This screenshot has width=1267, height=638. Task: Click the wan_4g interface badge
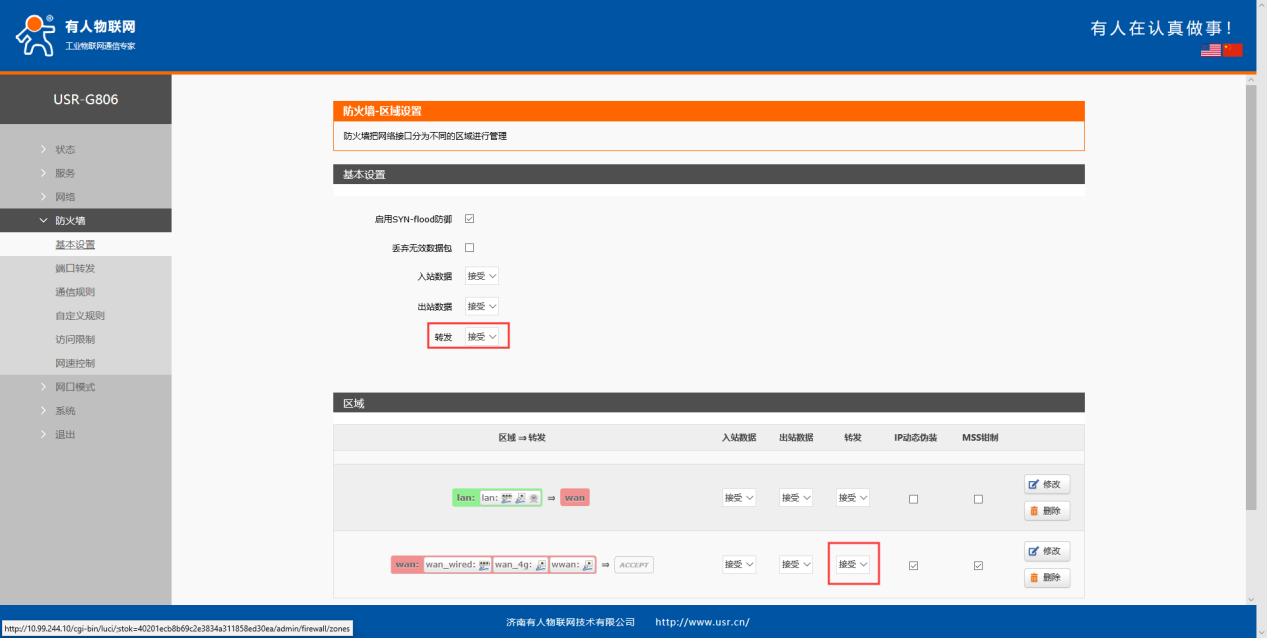[520, 565]
